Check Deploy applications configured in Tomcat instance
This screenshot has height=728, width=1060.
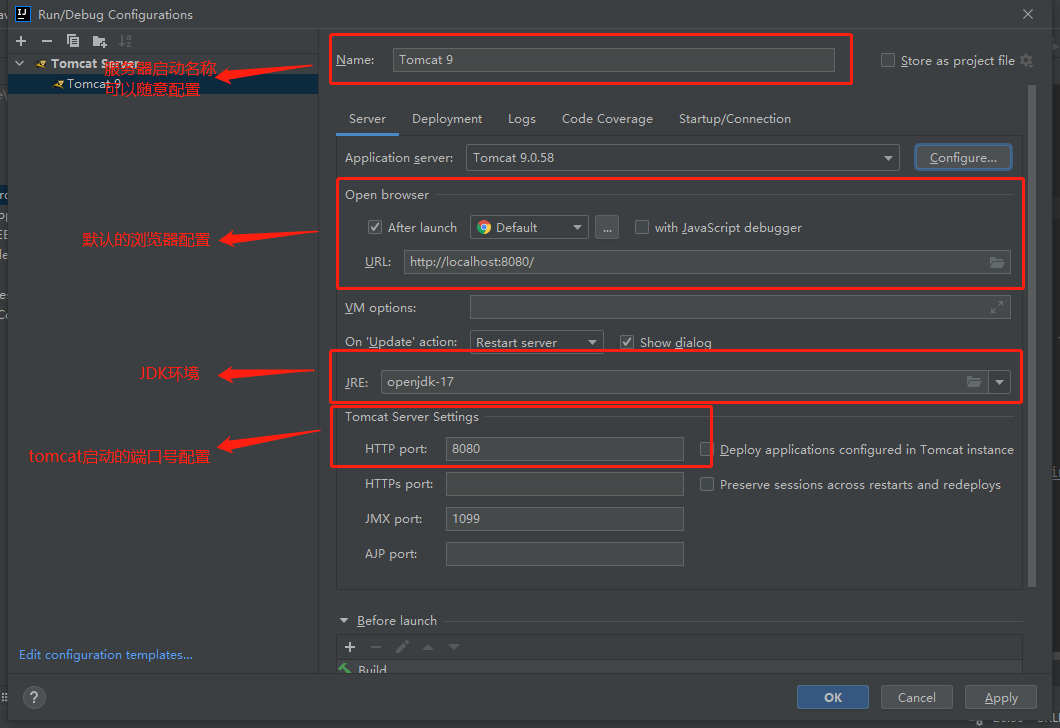706,450
